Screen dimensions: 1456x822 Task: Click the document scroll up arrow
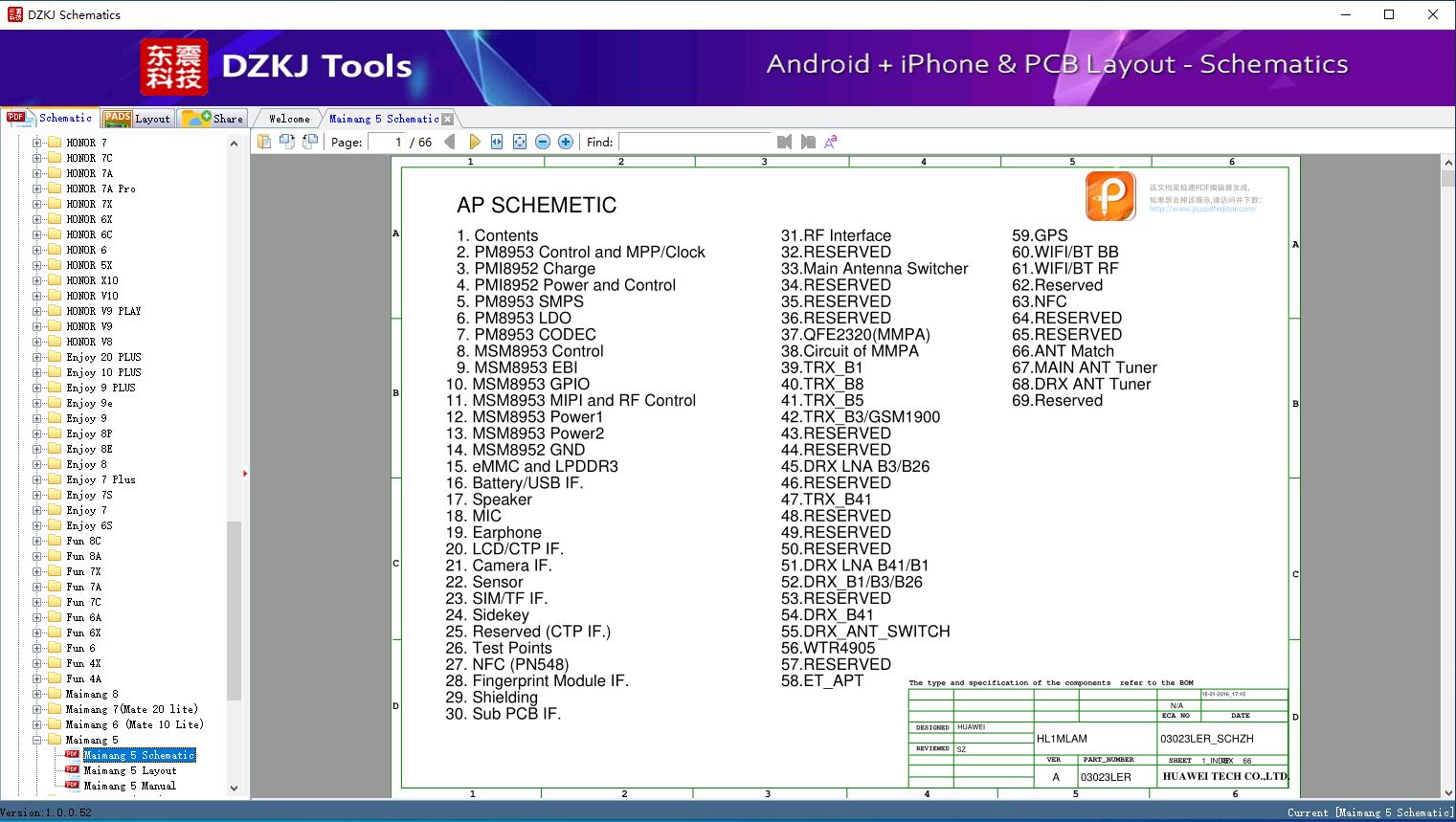[1448, 164]
